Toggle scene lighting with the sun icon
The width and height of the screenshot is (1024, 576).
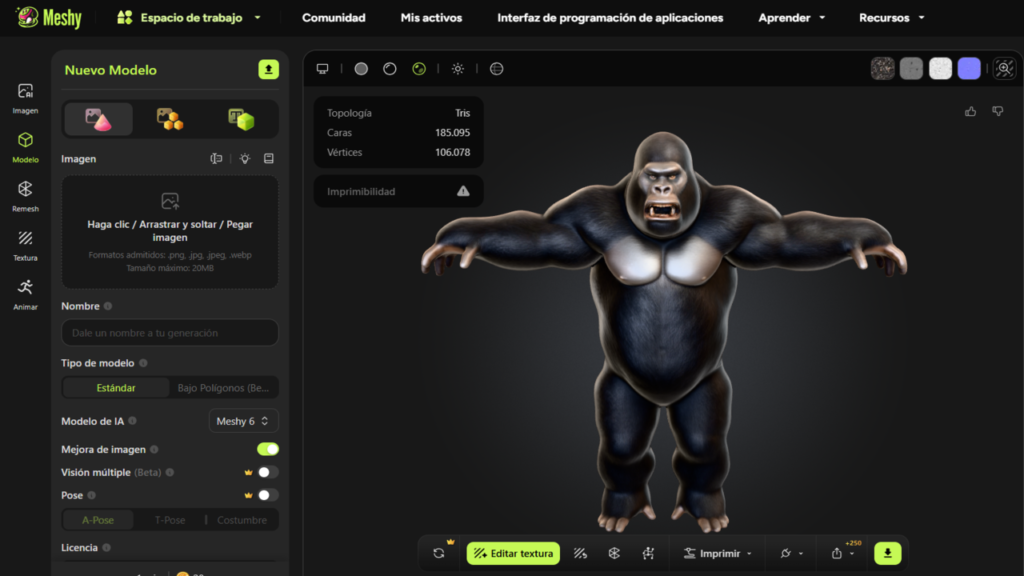[x=457, y=69]
